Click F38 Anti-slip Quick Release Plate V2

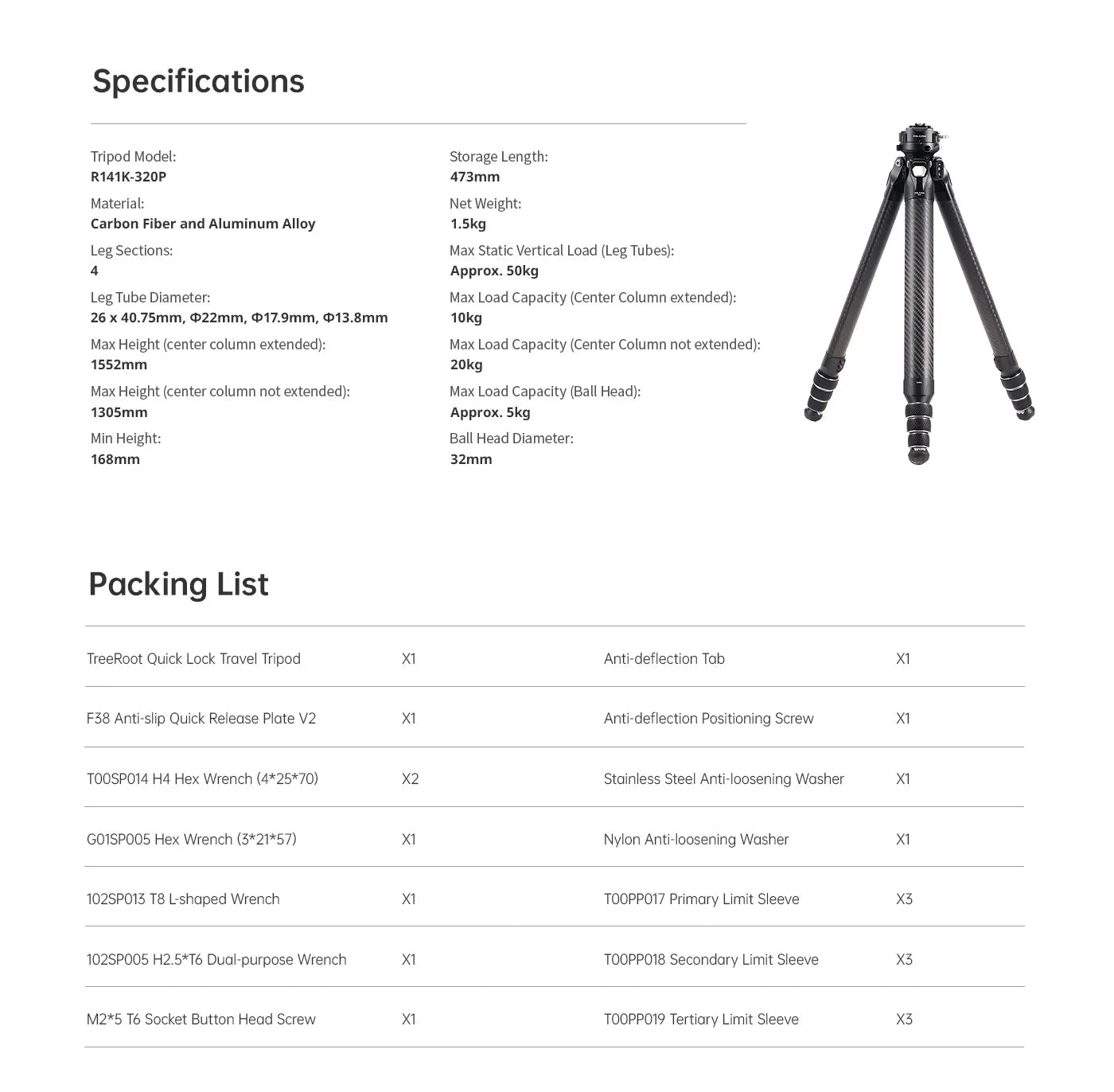pyautogui.click(x=201, y=719)
